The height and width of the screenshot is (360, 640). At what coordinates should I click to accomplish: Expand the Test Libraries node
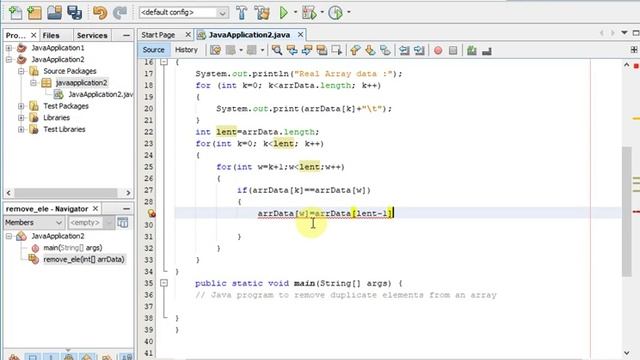[21, 129]
